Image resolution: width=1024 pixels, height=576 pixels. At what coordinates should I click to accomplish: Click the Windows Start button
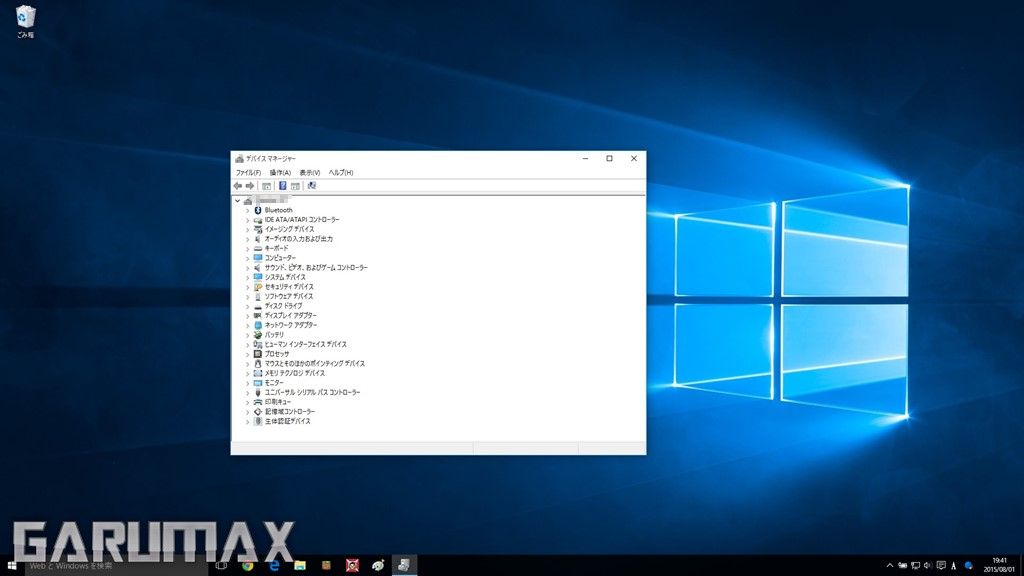12,566
